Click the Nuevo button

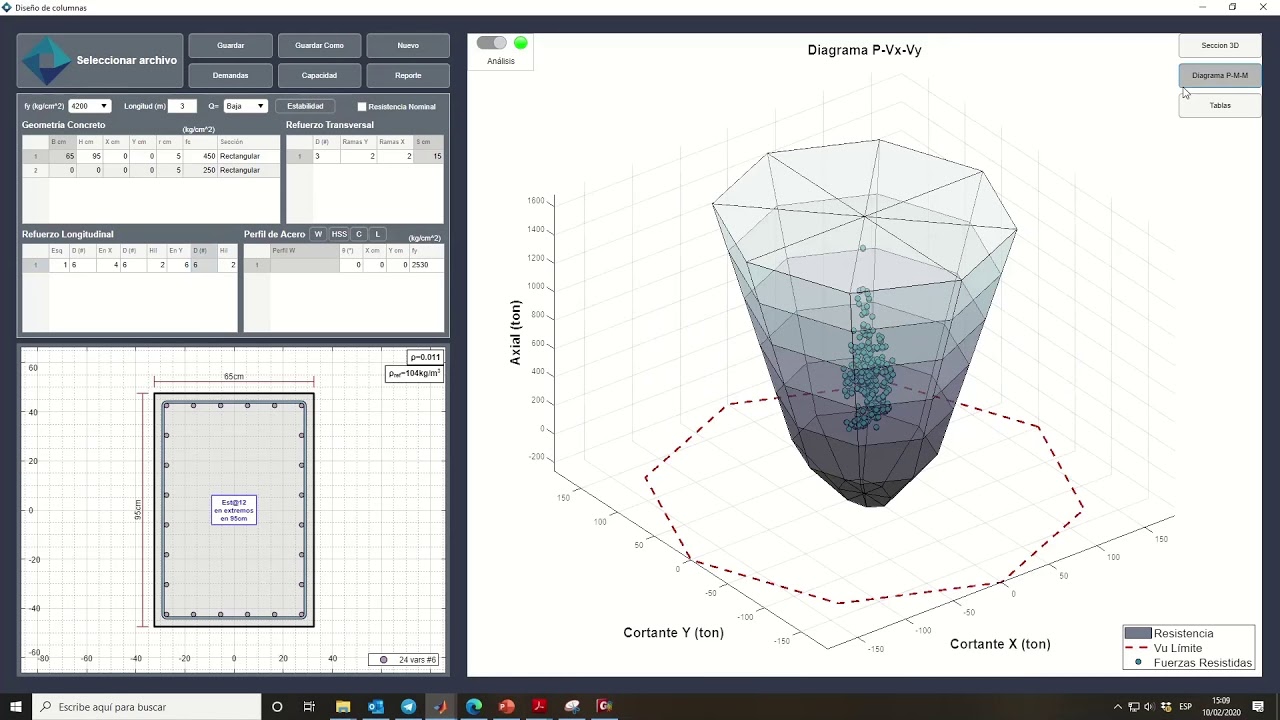[408, 45]
